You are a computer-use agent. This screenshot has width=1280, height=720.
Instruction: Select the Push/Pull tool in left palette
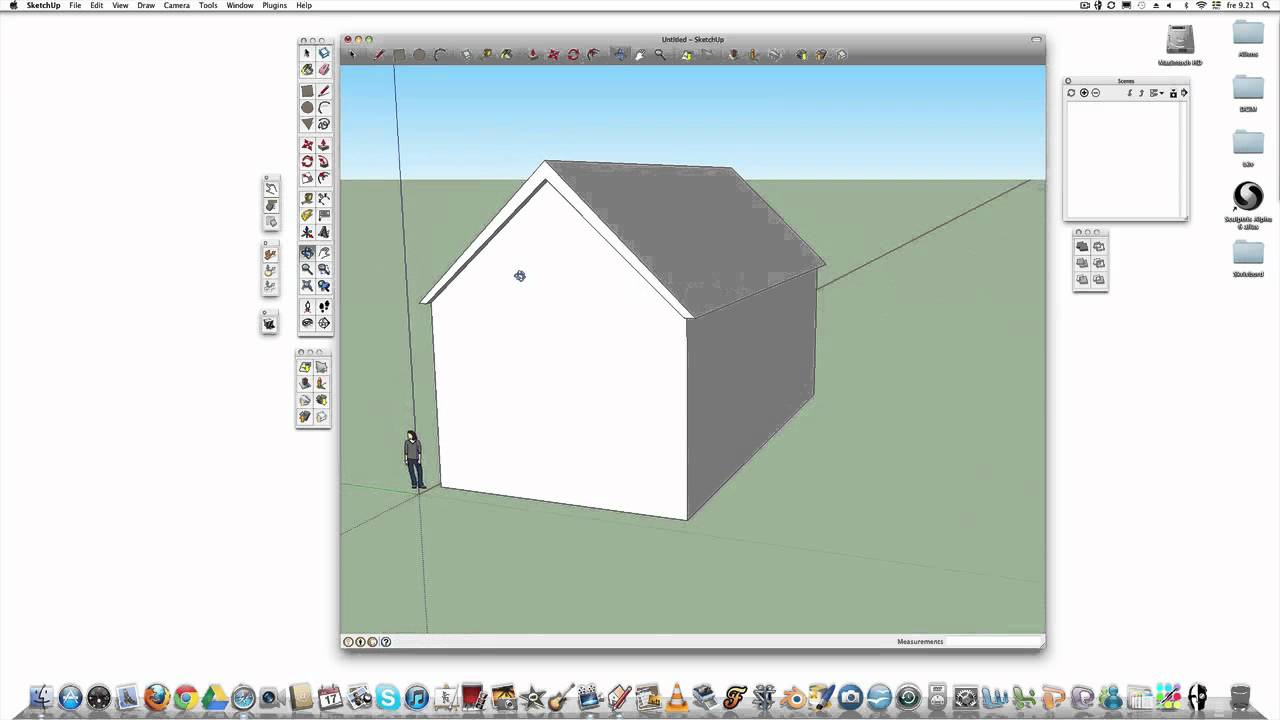click(323, 145)
